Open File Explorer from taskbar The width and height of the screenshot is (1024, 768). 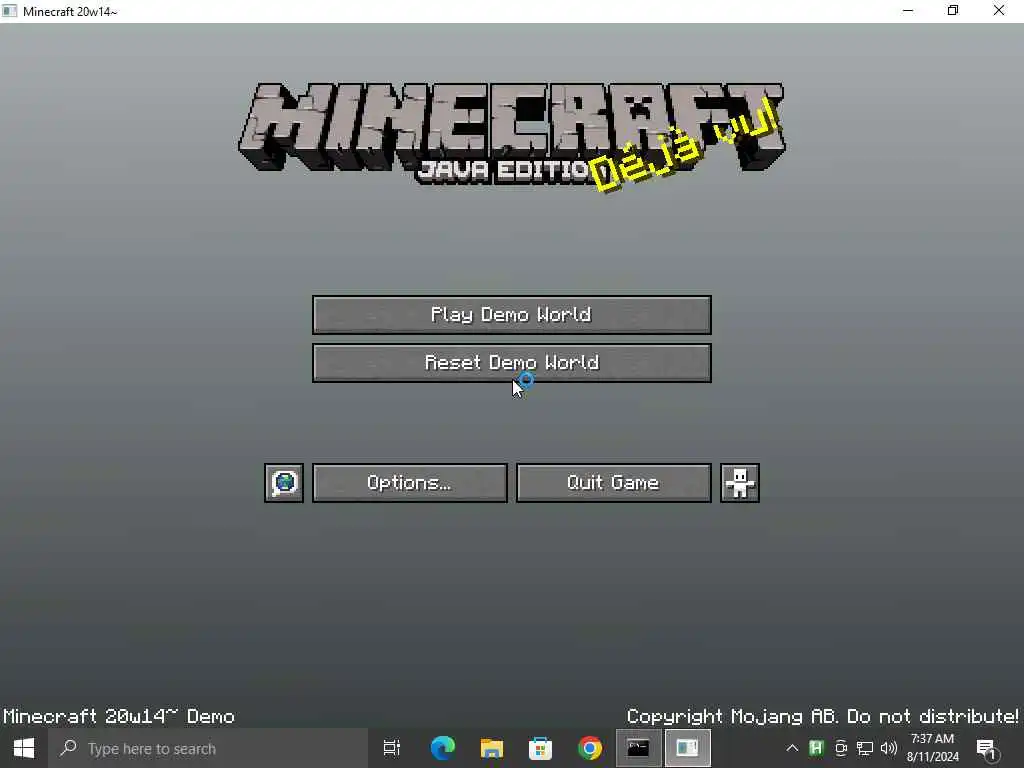[x=491, y=748]
